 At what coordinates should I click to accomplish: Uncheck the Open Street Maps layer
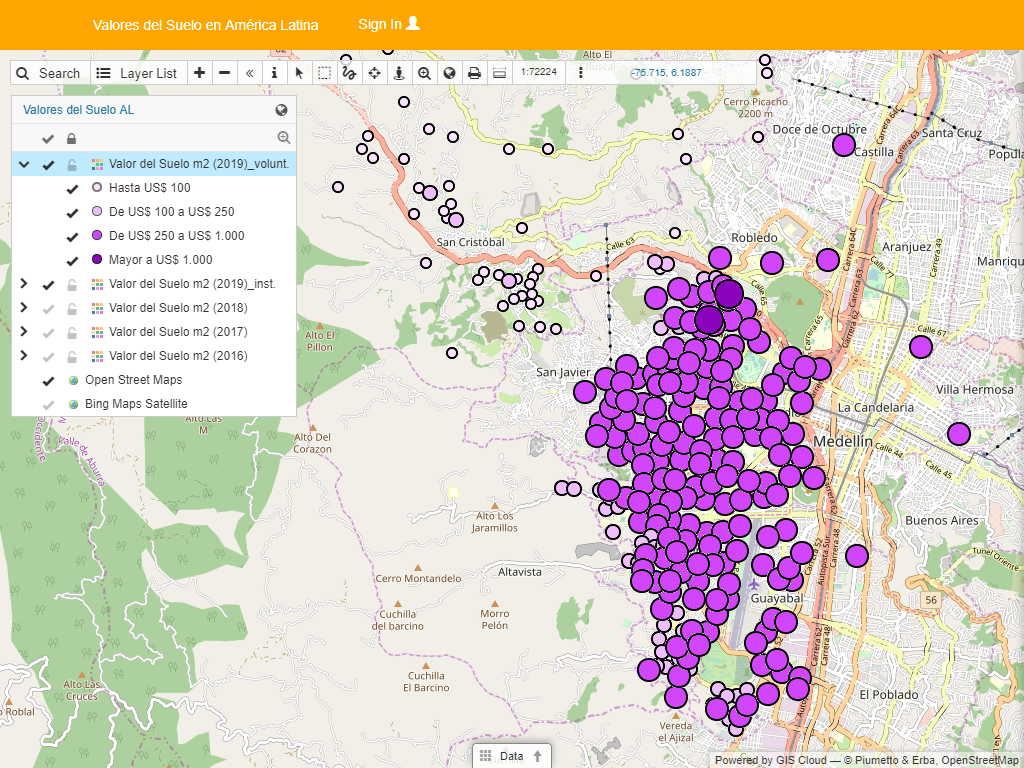tap(48, 380)
